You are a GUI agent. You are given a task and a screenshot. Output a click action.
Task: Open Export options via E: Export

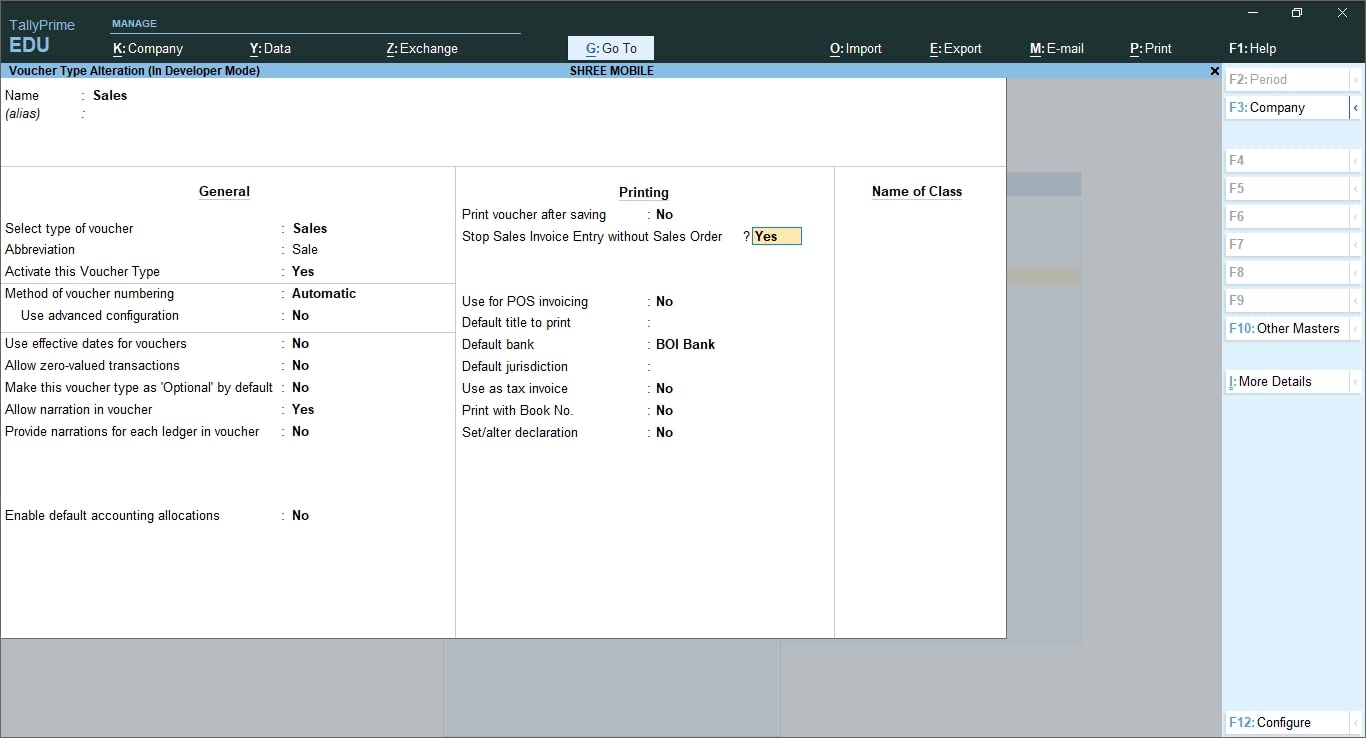[954, 47]
